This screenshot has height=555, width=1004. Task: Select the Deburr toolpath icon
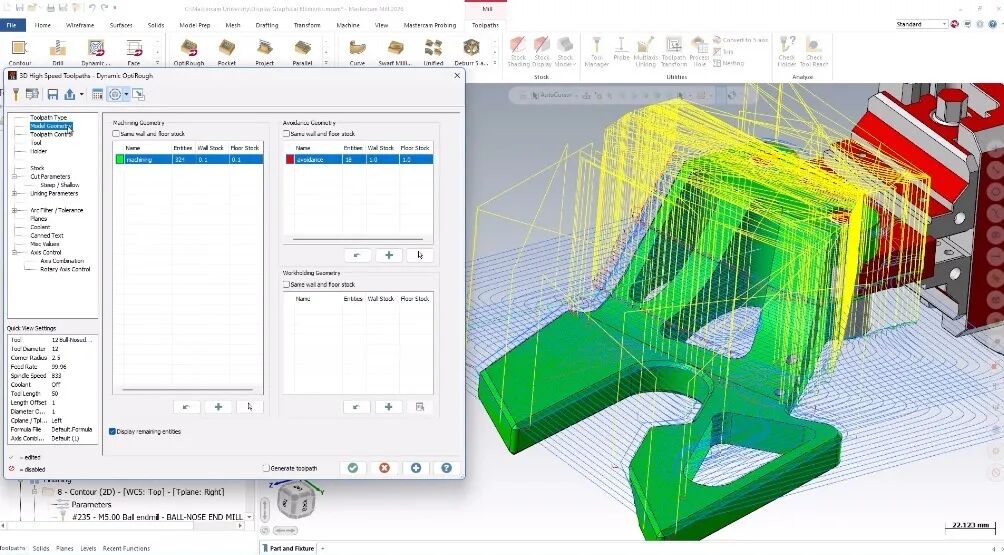click(471, 52)
